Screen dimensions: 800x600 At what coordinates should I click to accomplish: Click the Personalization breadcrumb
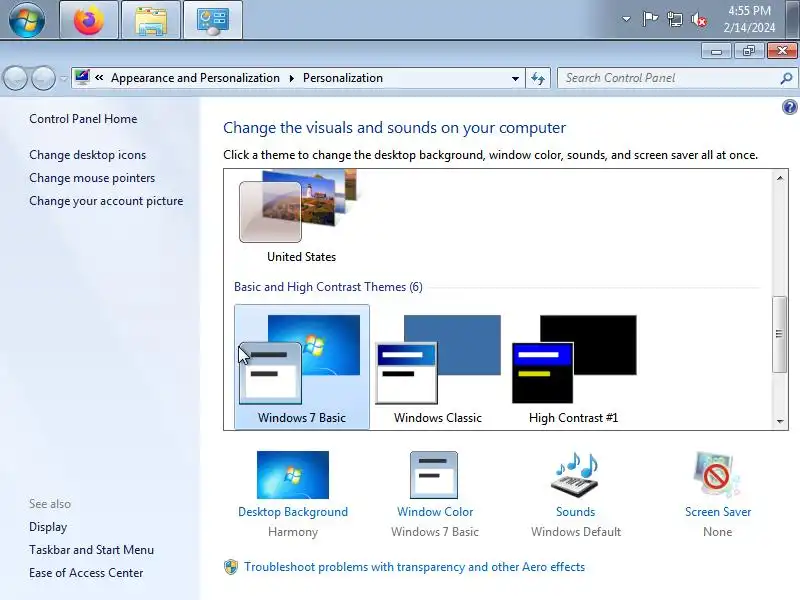tap(343, 78)
